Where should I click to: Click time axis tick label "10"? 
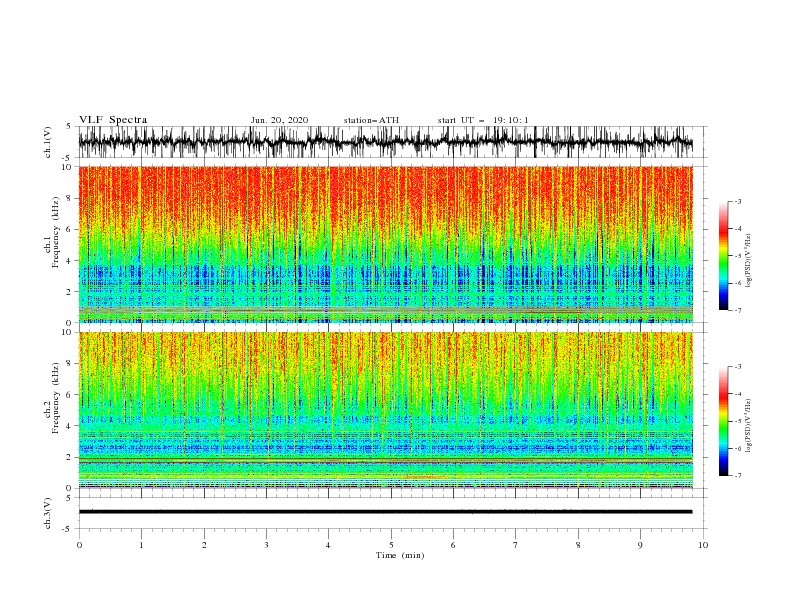coord(703,545)
